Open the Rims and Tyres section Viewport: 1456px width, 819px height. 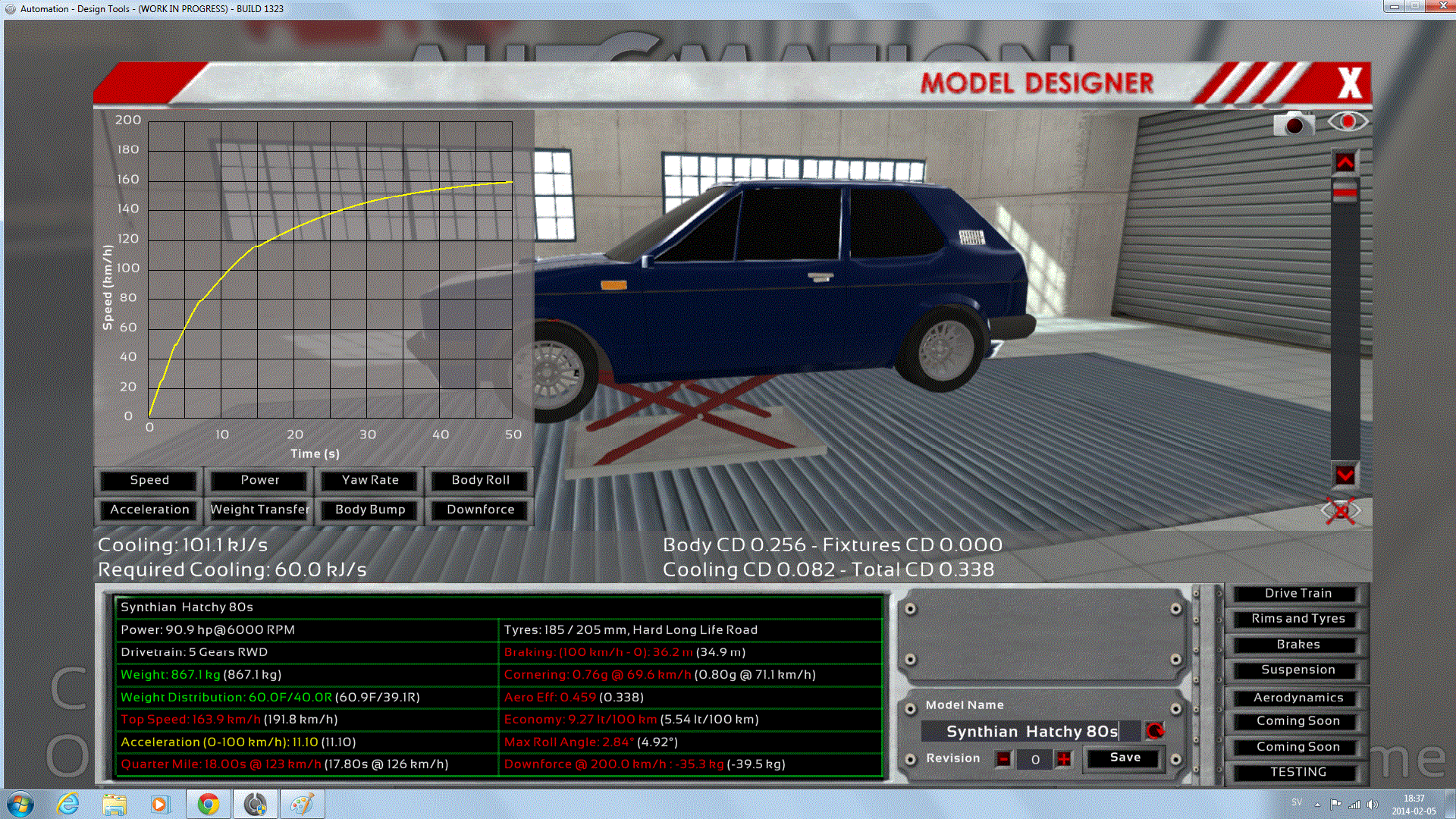1298,619
